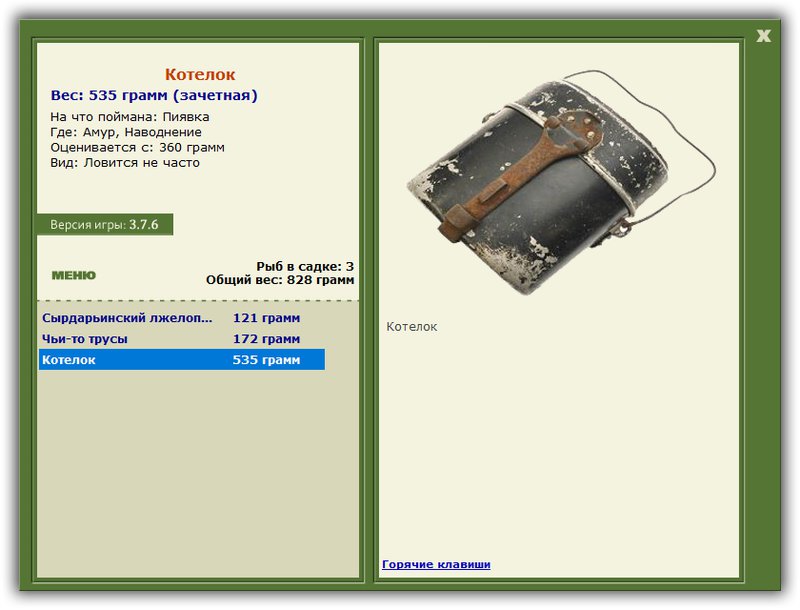Click the Рыб в садке: 3 counter
This screenshot has height=610, width=800.
305,266
